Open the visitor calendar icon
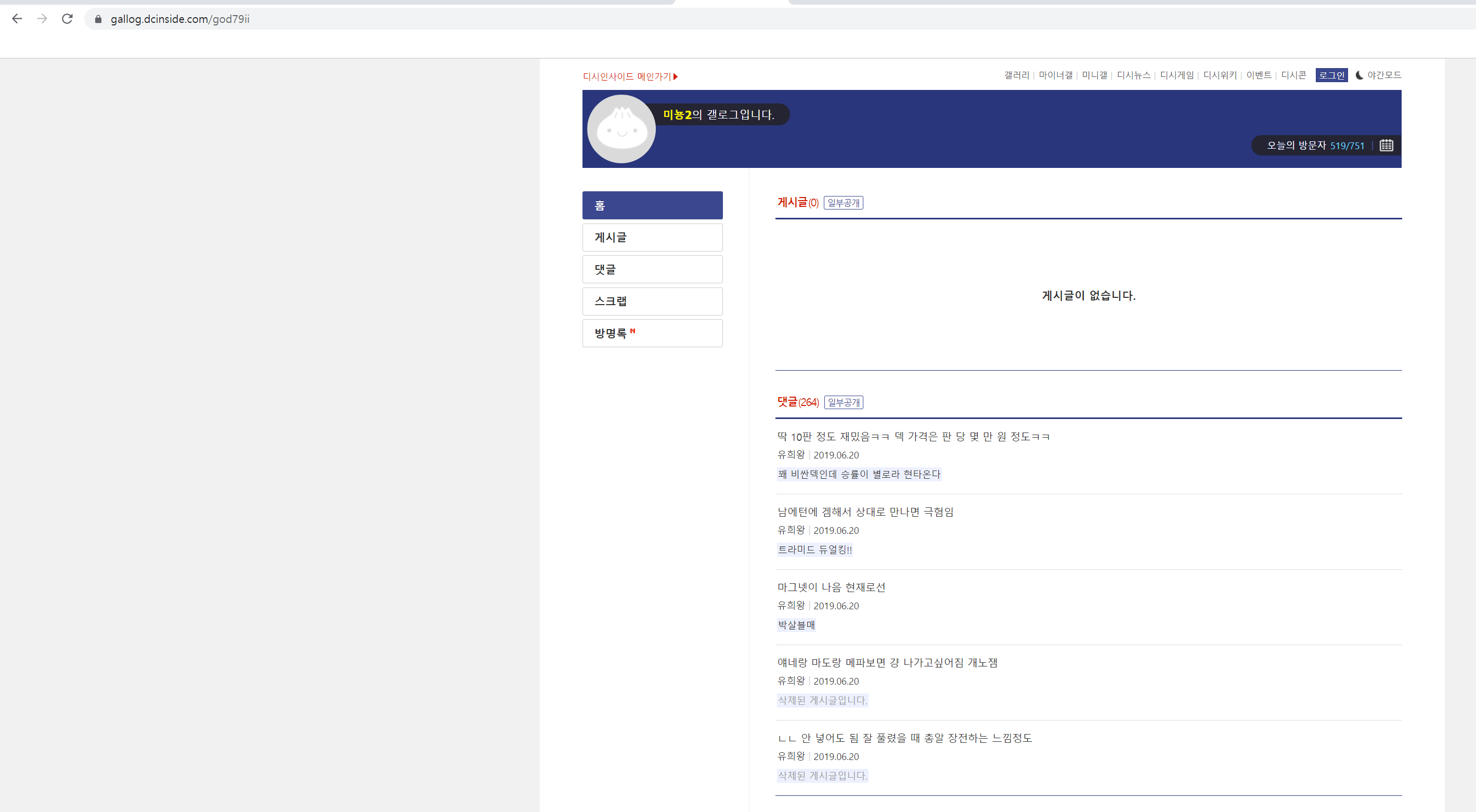 pos(1386,146)
